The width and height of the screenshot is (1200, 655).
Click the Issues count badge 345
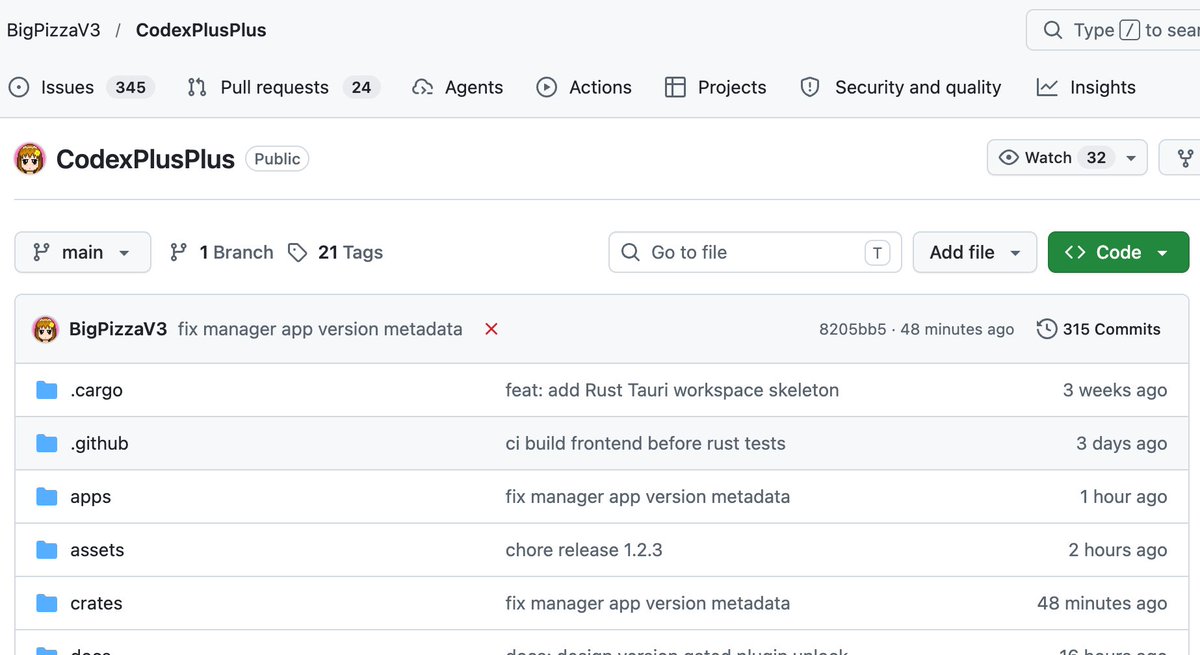click(130, 87)
